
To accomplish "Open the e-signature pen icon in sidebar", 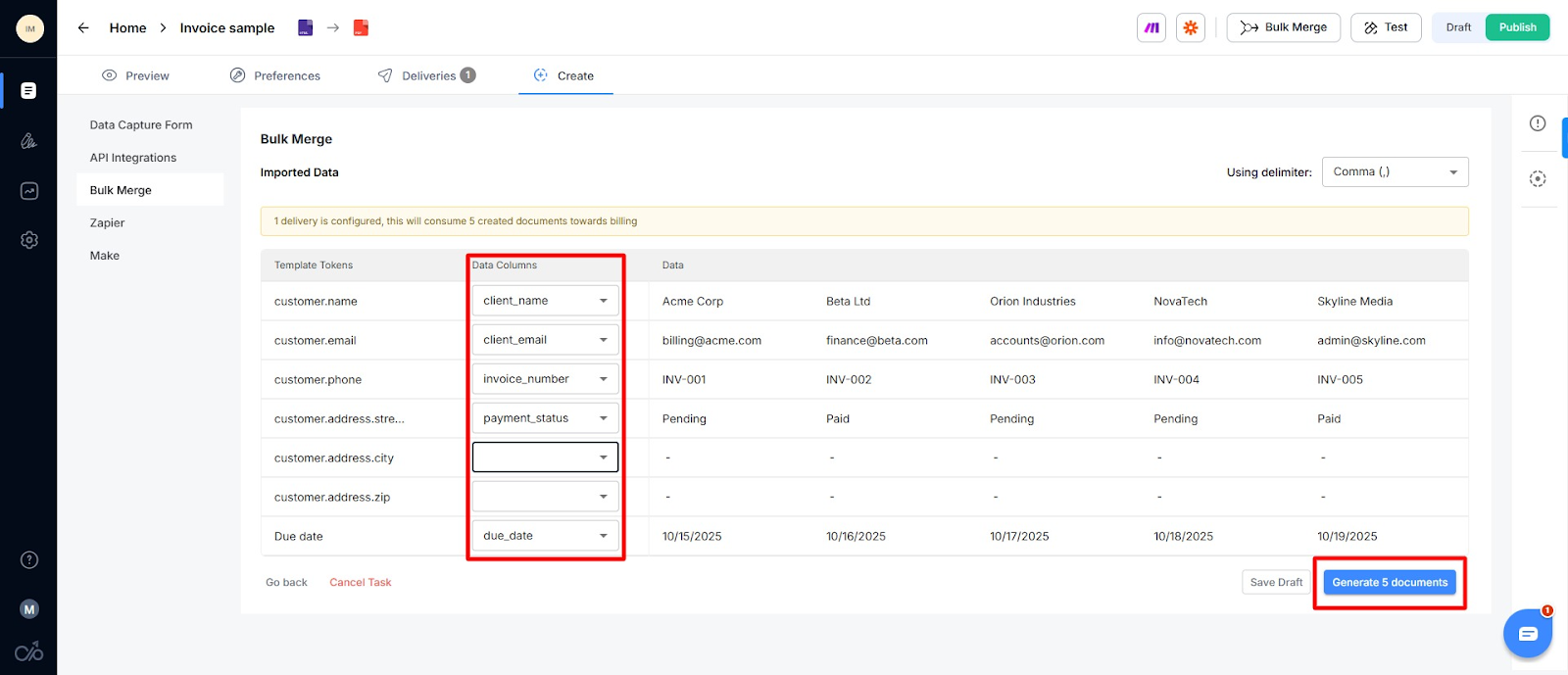I will (x=29, y=141).
